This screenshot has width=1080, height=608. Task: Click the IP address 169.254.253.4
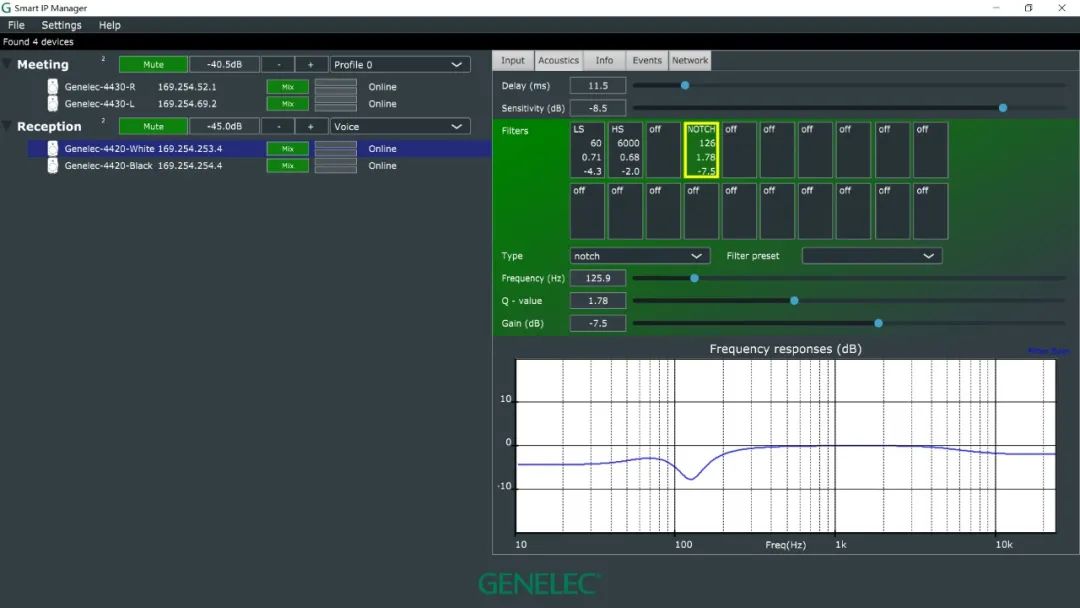tap(190, 148)
